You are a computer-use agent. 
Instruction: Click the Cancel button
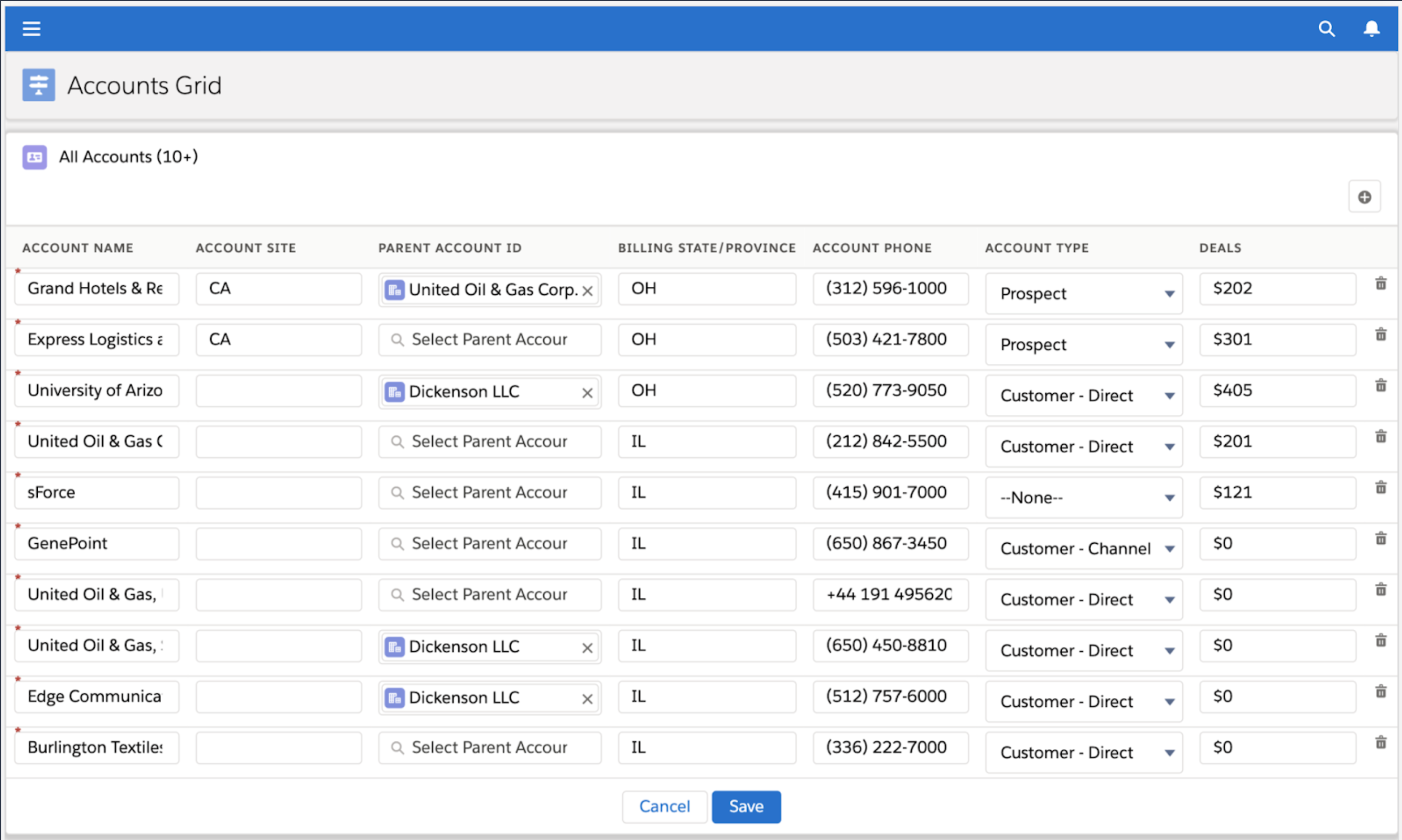point(664,806)
